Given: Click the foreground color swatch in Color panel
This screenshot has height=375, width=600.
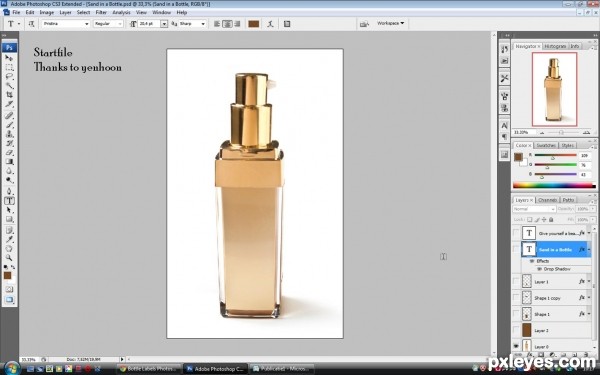Looking at the screenshot, I should coord(518,157).
